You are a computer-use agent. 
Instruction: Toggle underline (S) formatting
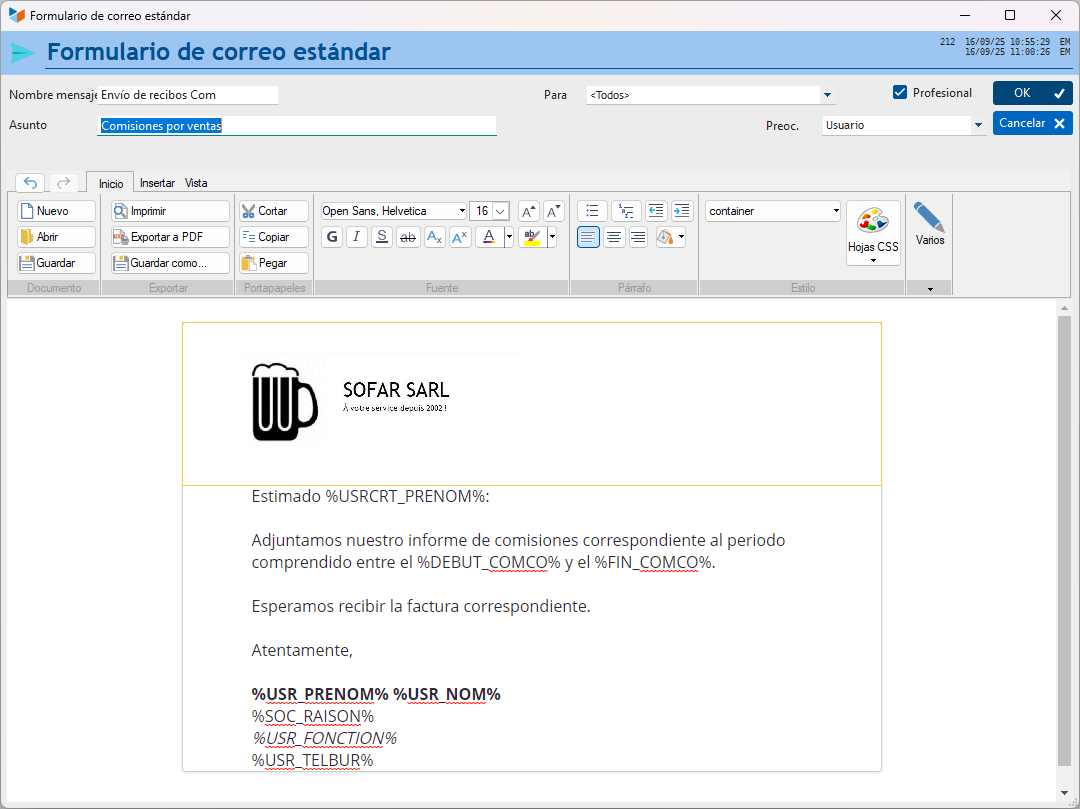[x=382, y=237]
